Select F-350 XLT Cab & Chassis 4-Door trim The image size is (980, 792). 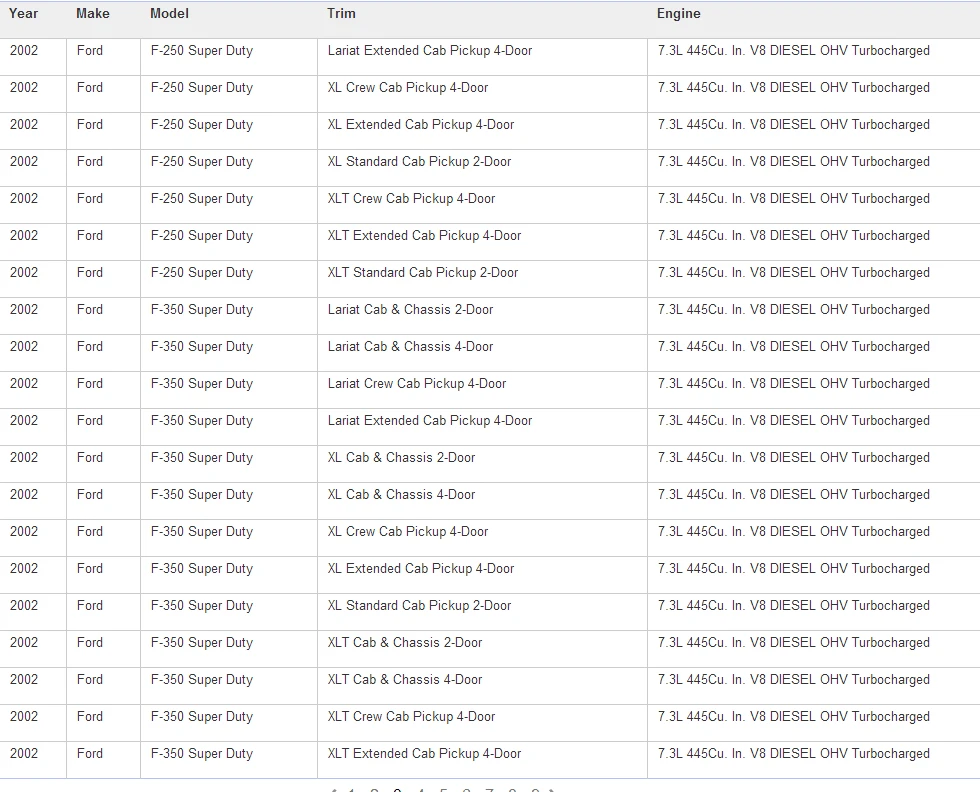click(405, 679)
